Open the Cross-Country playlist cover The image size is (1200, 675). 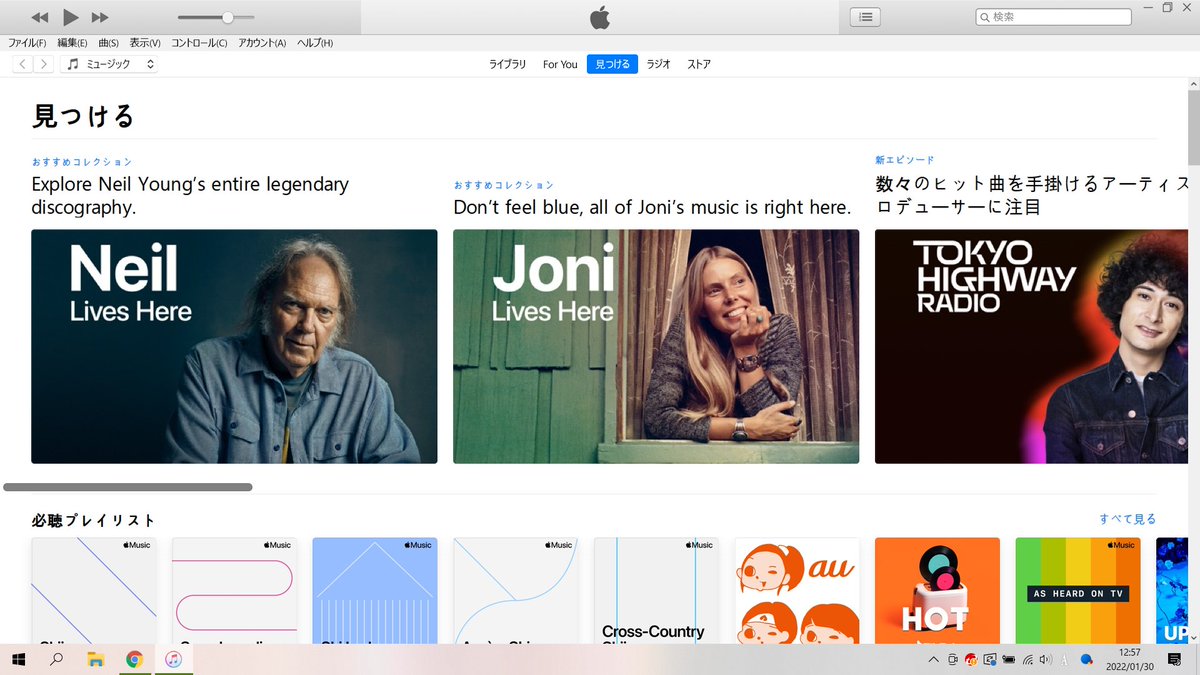(x=656, y=591)
